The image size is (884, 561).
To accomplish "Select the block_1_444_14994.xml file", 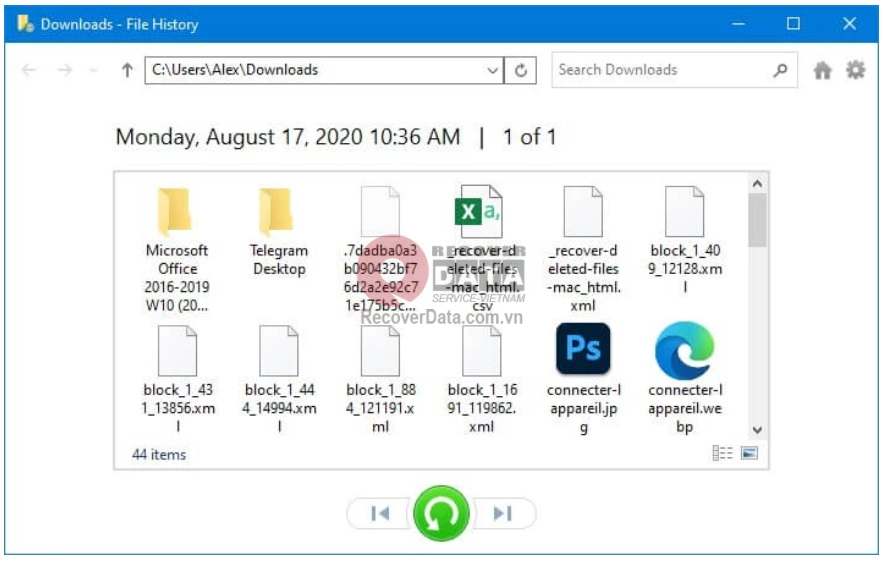I will click(x=279, y=379).
